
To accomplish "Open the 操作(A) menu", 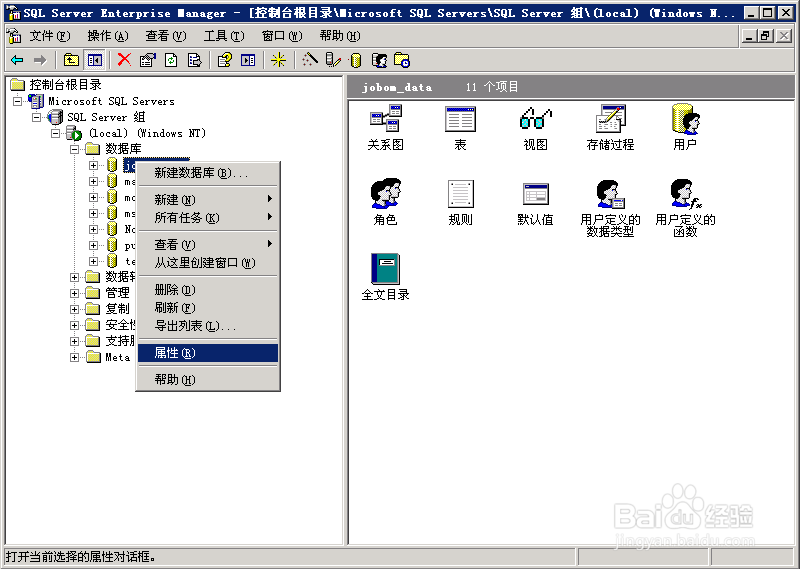I will pos(108,36).
